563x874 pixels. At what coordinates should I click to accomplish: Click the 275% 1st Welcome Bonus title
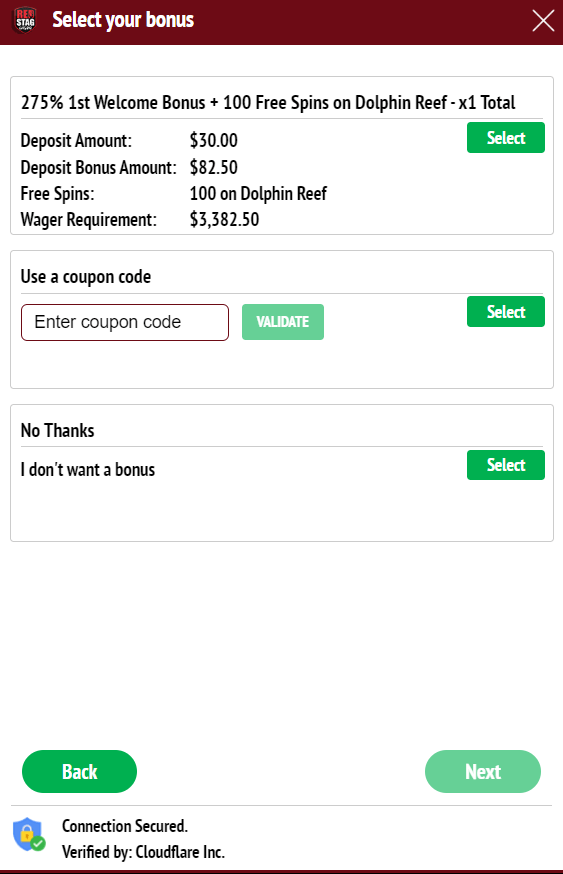pyautogui.click(x=268, y=103)
